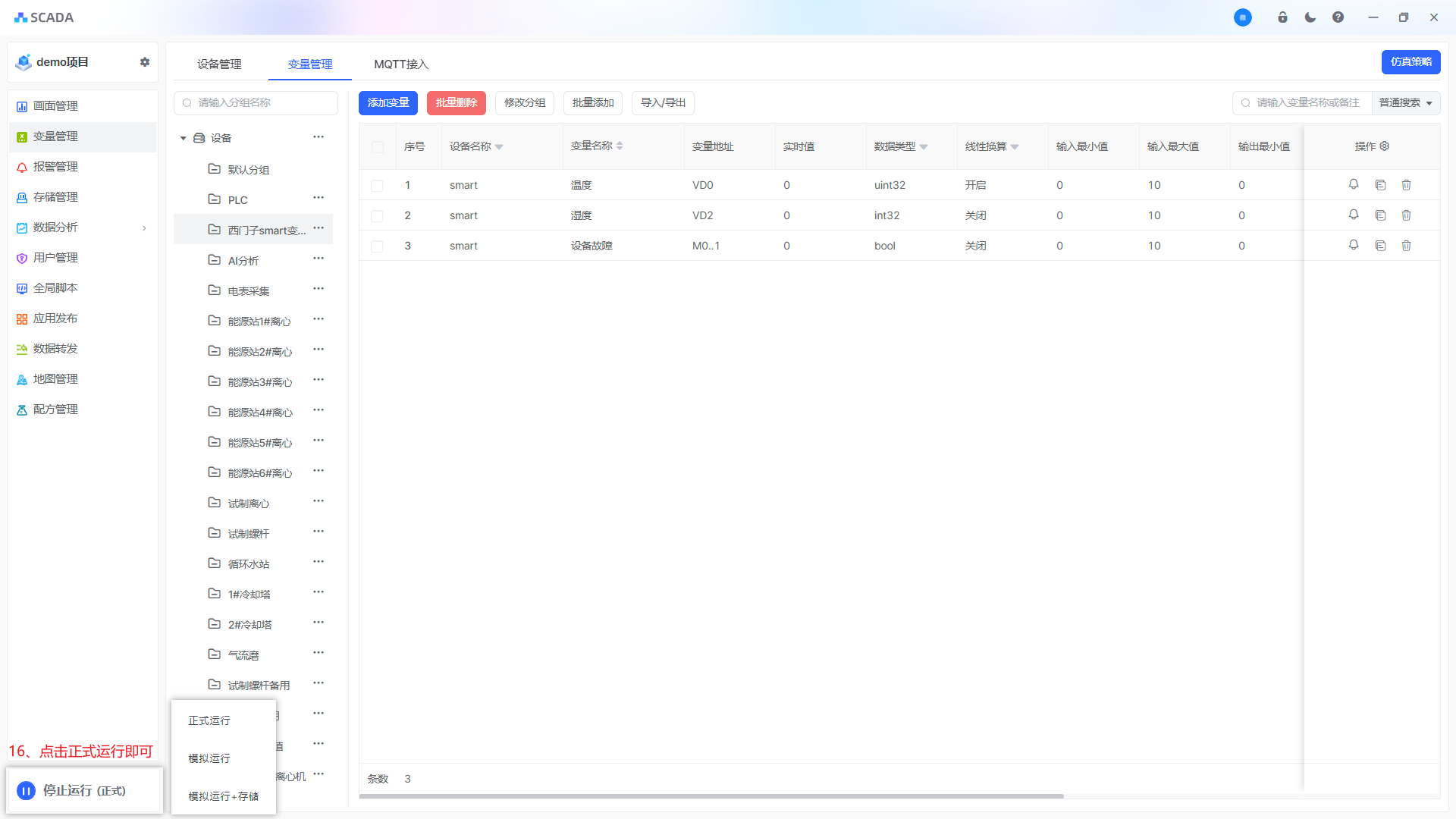The image size is (1456, 819).
Task: Open the 普通搜索 search mode dropdown
Action: point(1405,103)
